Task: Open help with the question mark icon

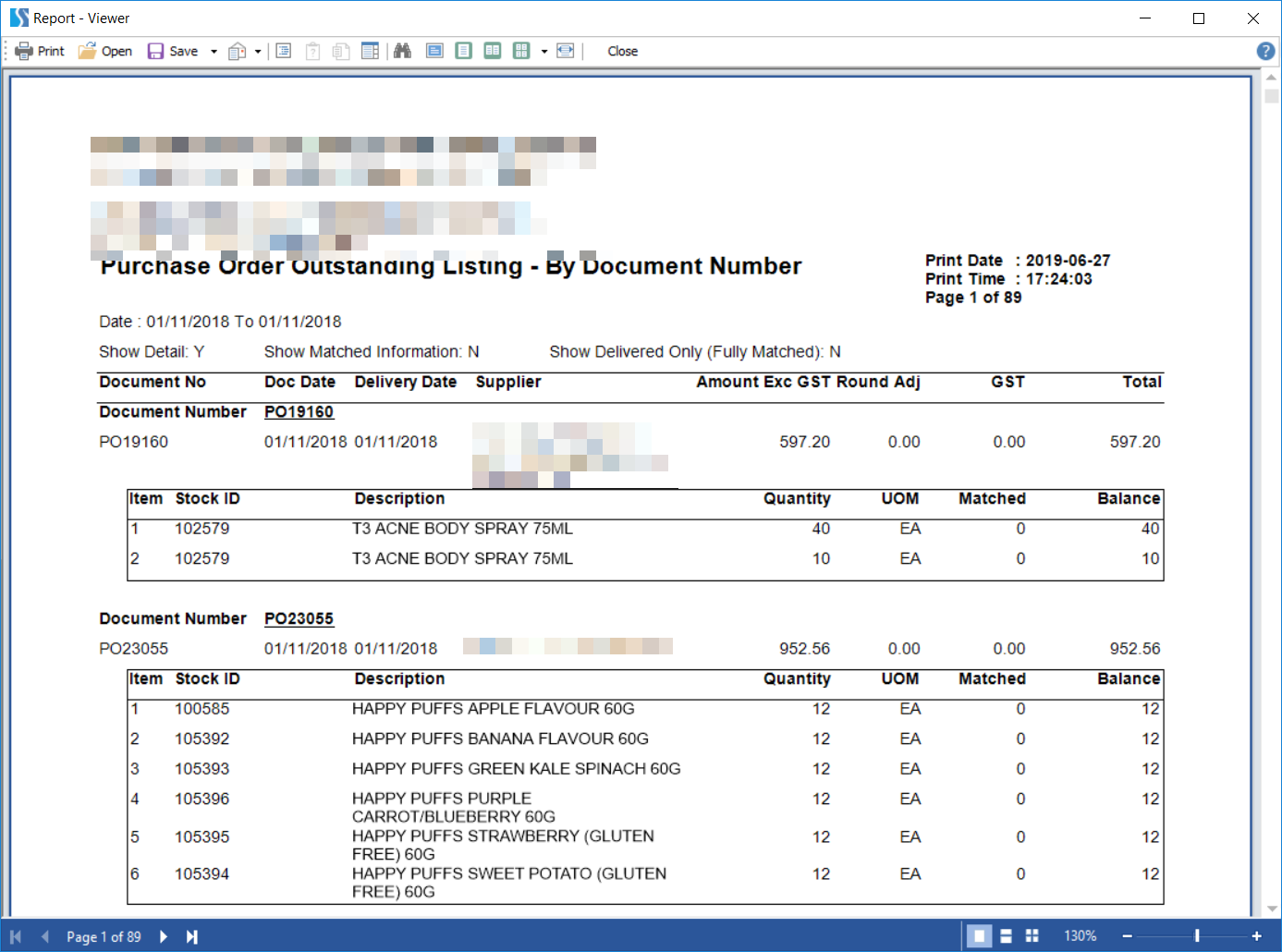Action: pyautogui.click(x=1265, y=51)
